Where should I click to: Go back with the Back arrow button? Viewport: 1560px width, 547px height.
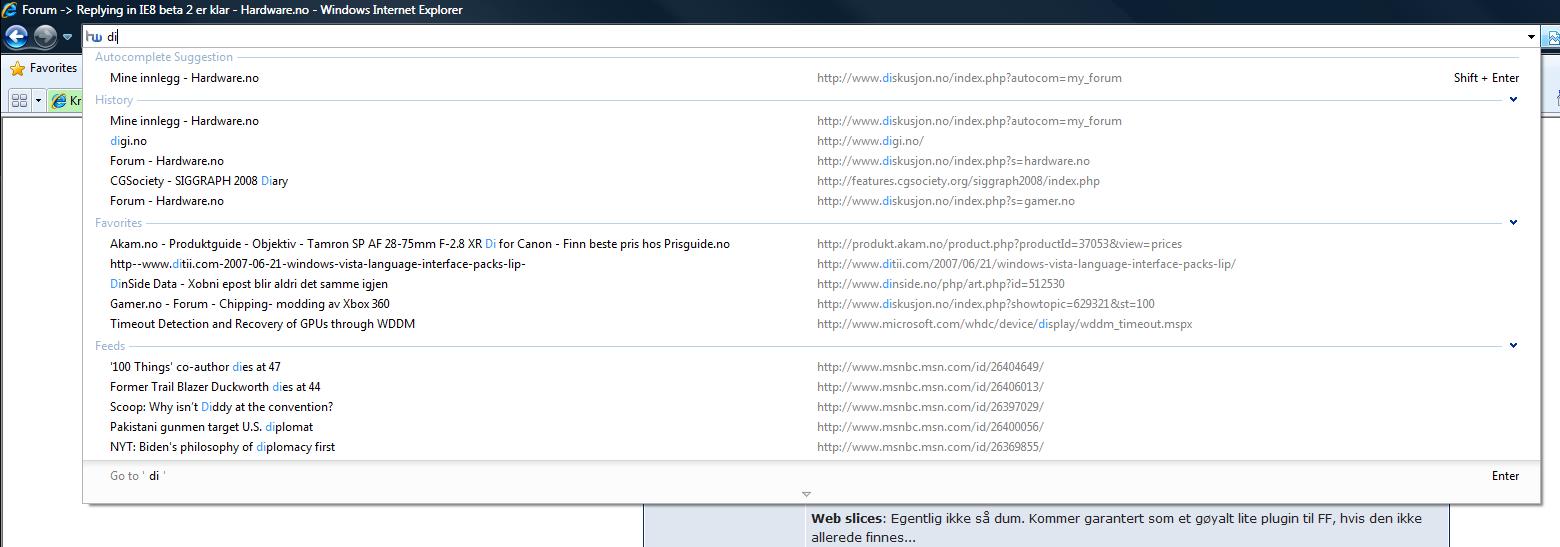pyautogui.click(x=16, y=37)
